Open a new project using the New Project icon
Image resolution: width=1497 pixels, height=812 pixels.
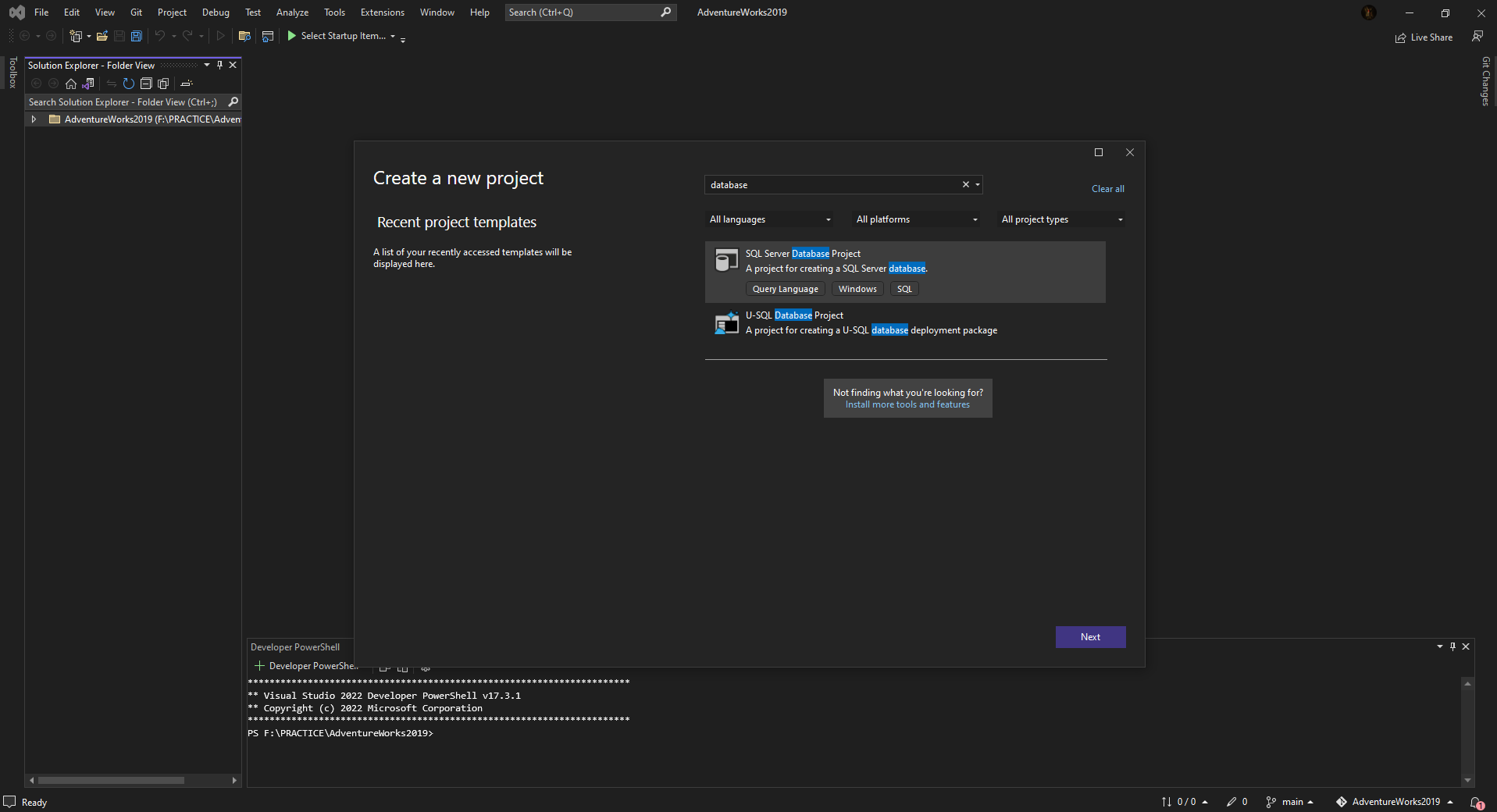pyautogui.click(x=76, y=36)
